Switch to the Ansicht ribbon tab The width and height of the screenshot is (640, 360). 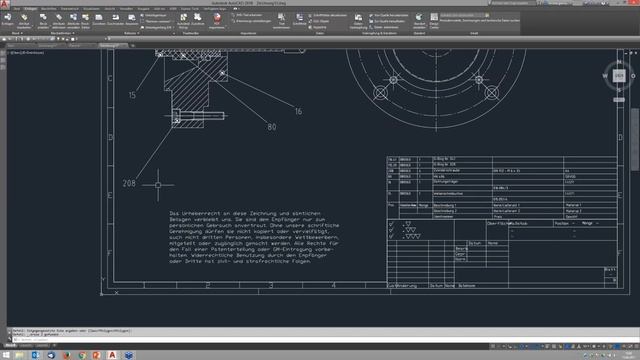click(110, 9)
